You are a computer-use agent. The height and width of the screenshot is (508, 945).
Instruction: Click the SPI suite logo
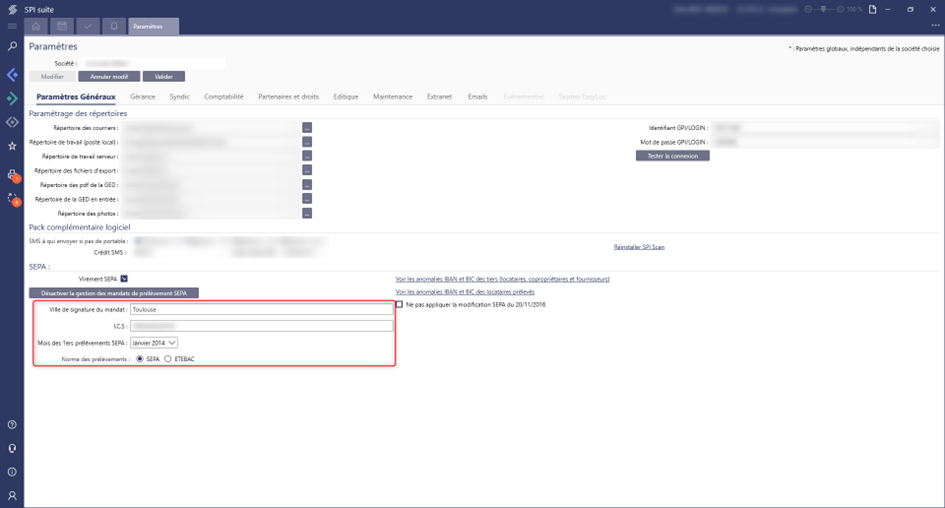[x=12, y=10]
